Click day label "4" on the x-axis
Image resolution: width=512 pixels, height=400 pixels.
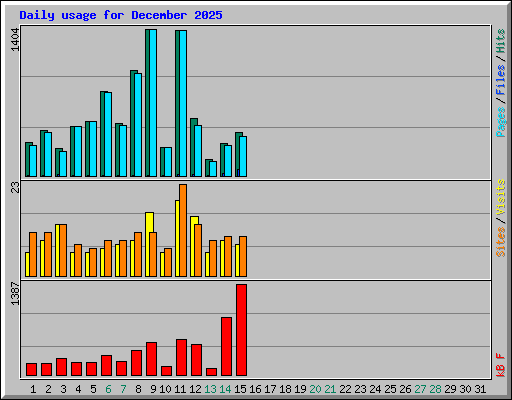78,389
